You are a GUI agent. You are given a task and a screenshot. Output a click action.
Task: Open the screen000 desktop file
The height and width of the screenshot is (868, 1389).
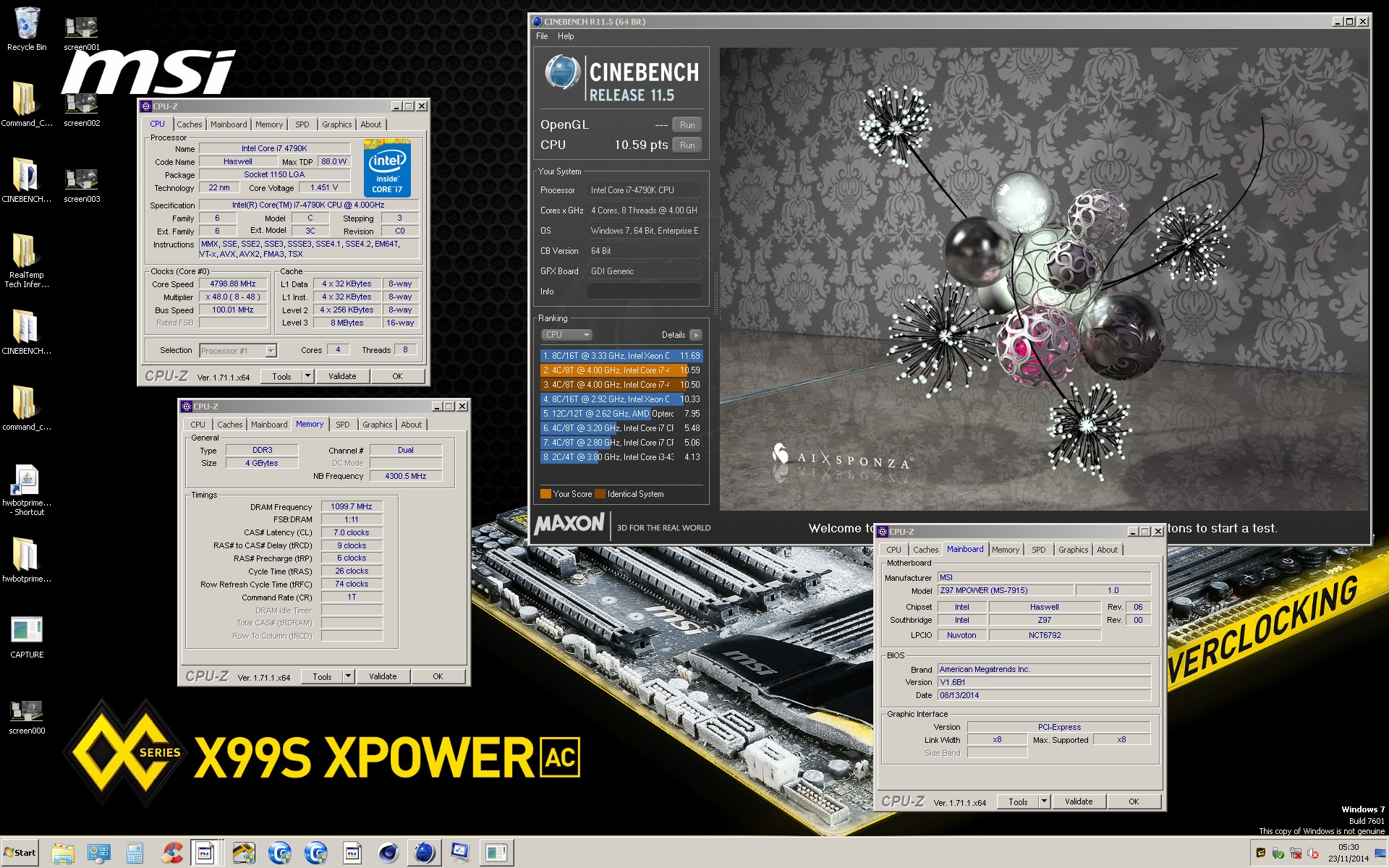tap(27, 717)
